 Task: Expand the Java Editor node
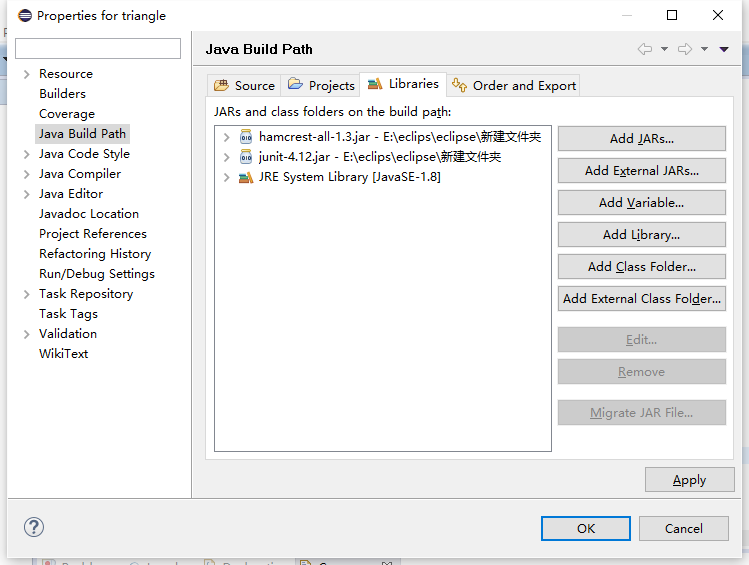click(x=27, y=194)
